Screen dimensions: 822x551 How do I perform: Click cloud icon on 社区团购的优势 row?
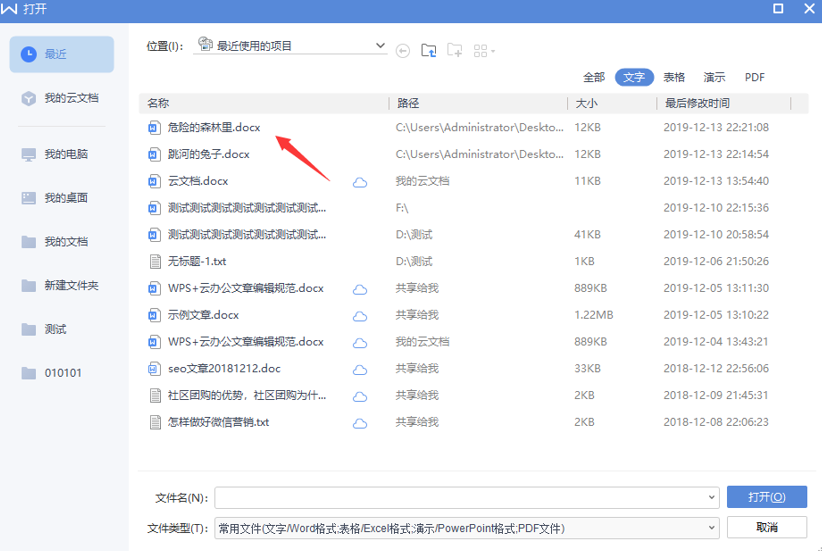point(360,396)
